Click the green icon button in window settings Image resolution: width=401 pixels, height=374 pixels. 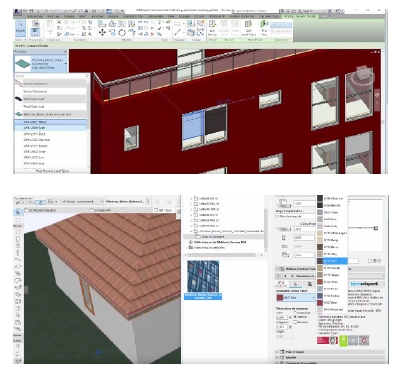pos(343,340)
